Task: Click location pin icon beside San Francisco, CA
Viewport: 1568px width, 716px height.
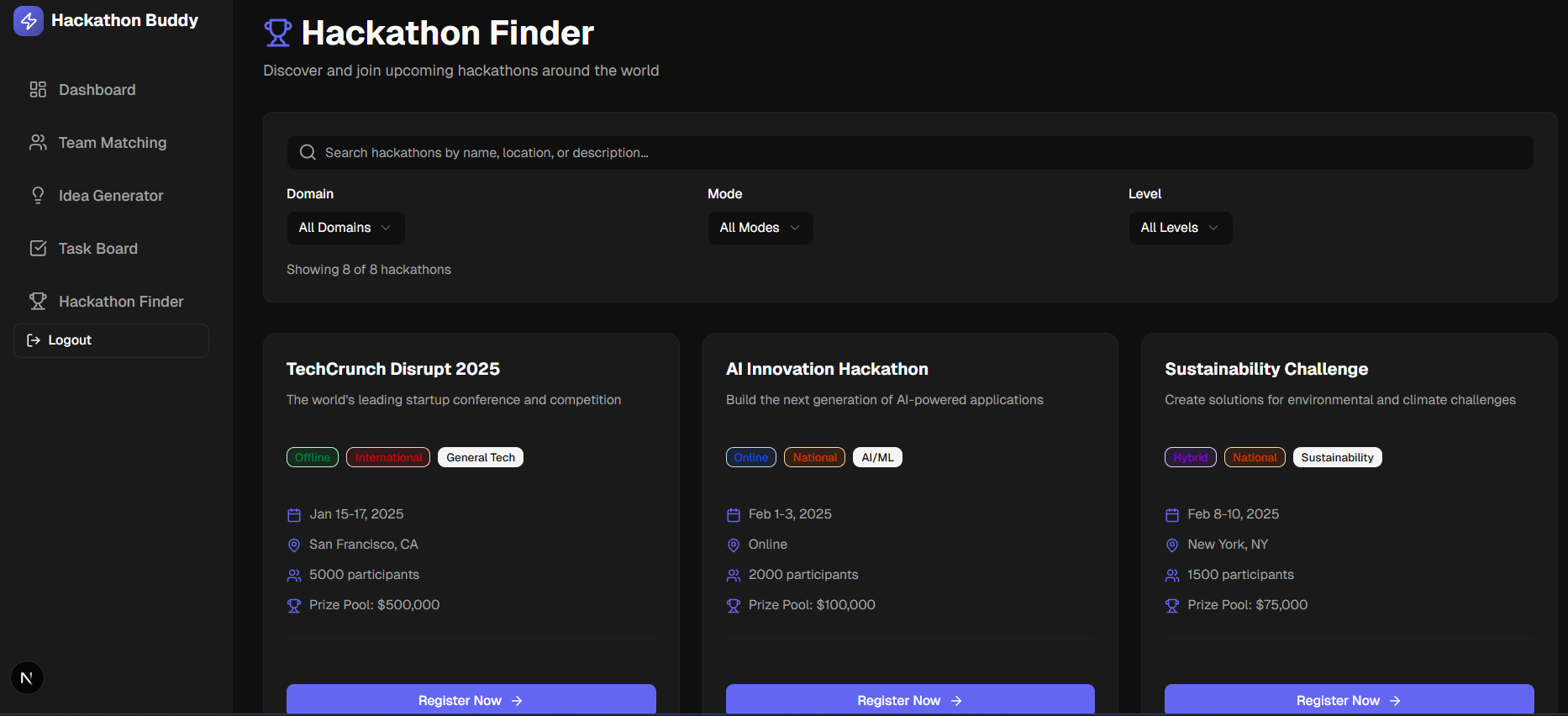Action: point(294,545)
